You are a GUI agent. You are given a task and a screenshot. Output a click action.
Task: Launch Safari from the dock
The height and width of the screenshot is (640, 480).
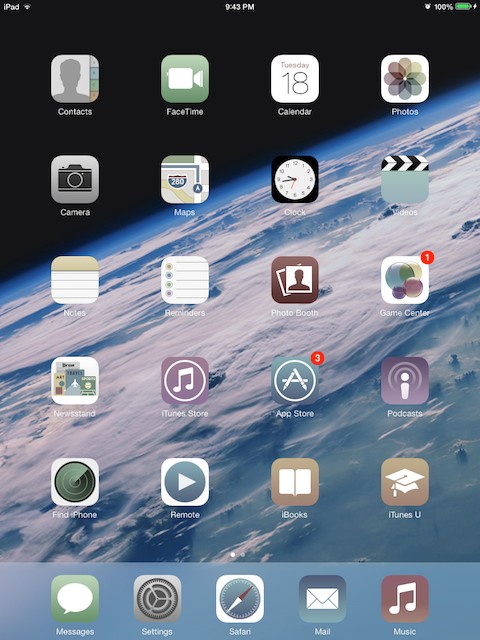point(240,599)
